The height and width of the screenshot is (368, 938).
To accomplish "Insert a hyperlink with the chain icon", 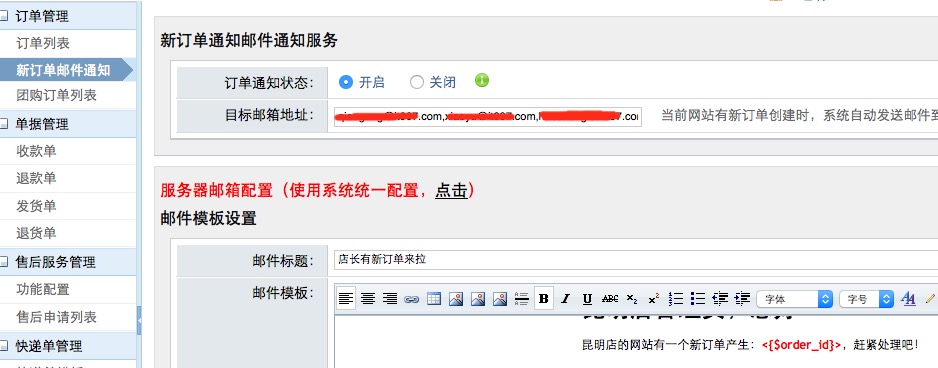I will (412, 299).
